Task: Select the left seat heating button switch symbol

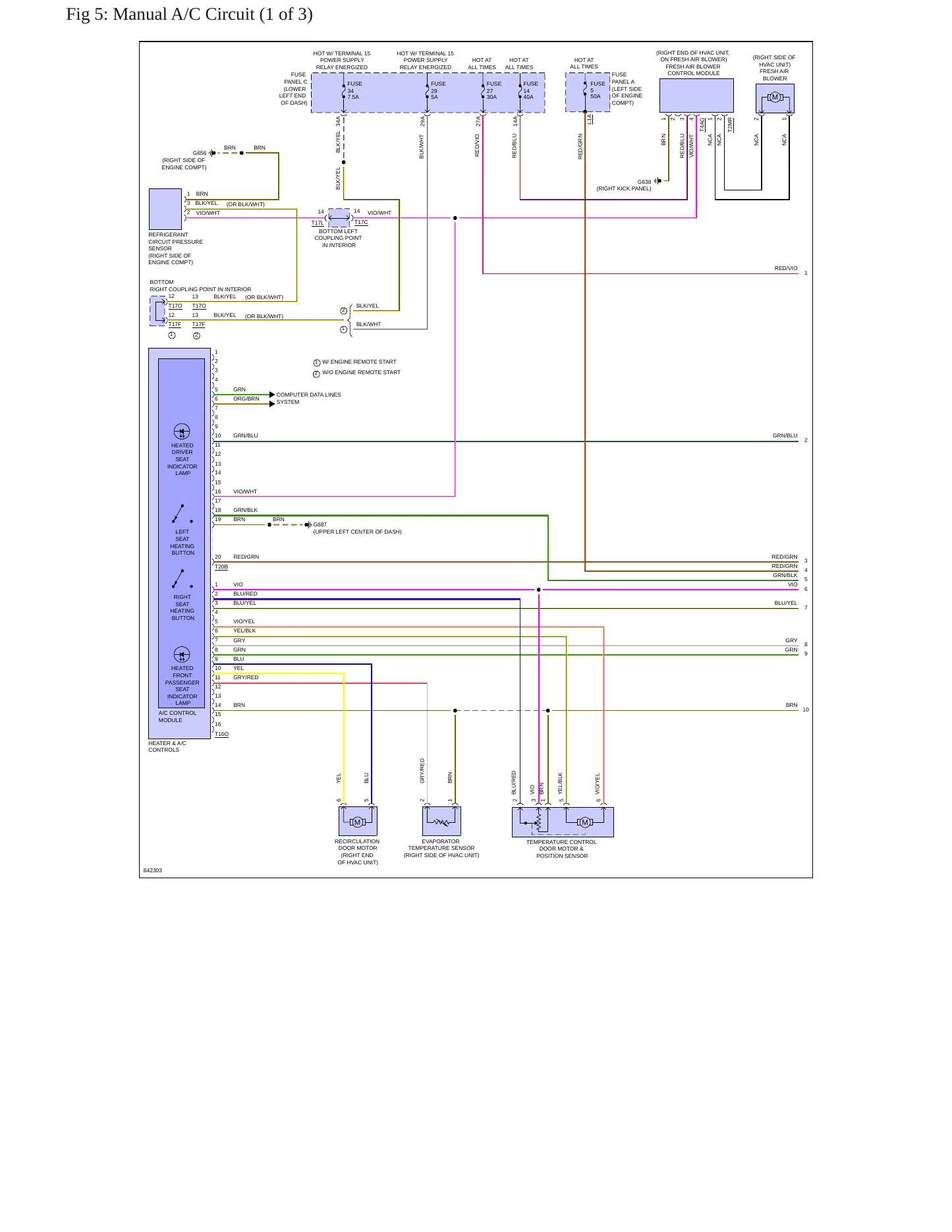Action: coord(182,514)
